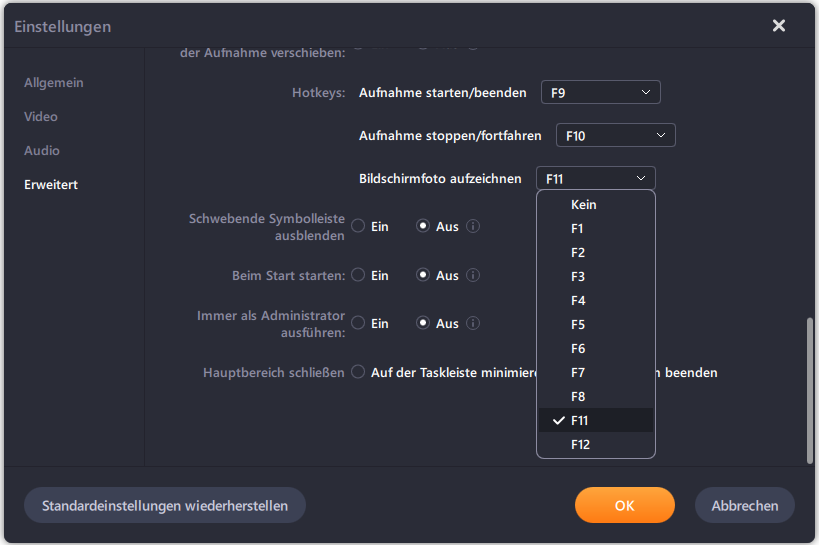Select the Erweitert settings section
The width and height of the screenshot is (819, 545).
51,184
